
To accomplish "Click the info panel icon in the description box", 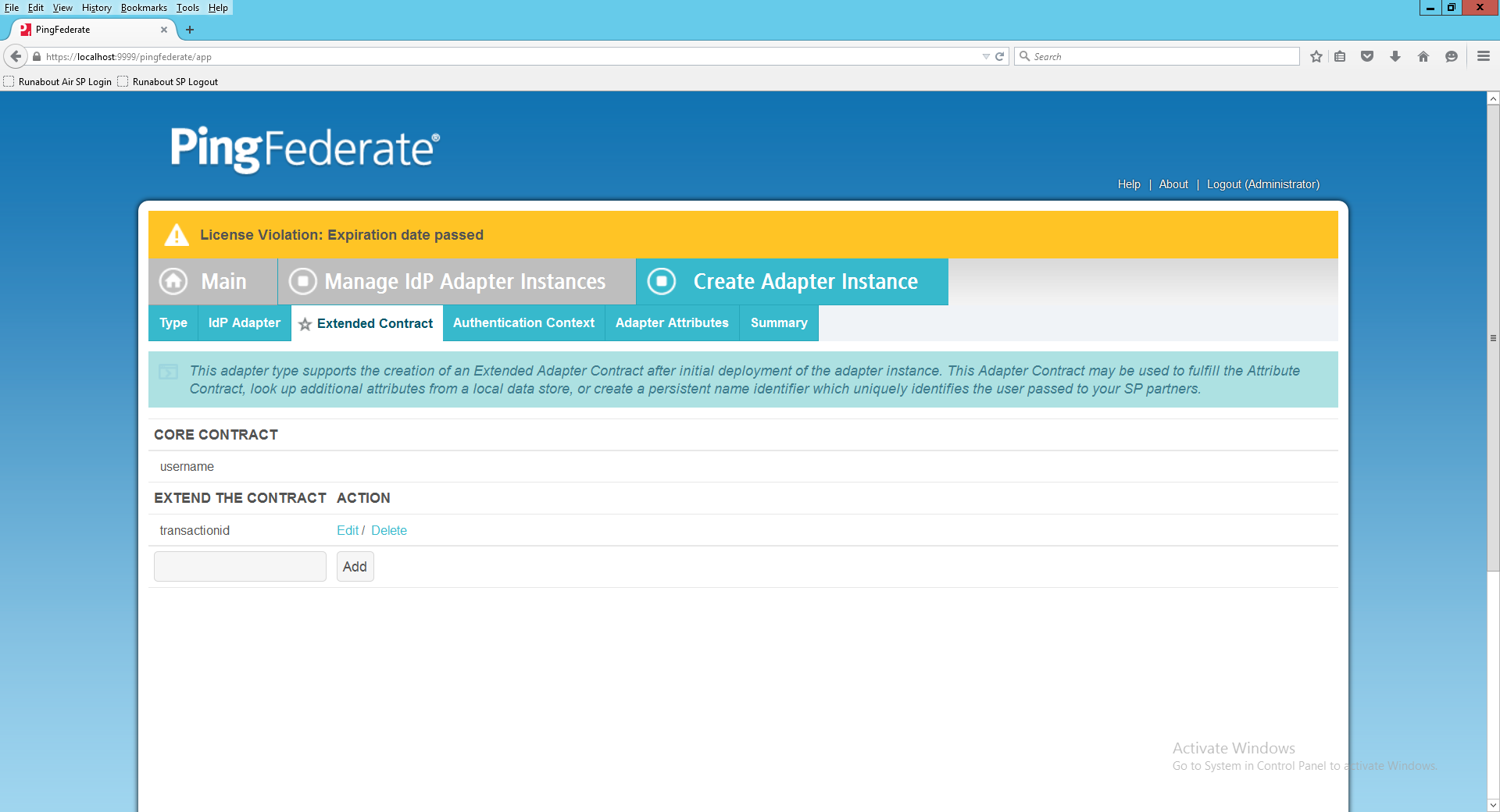I will (168, 372).
